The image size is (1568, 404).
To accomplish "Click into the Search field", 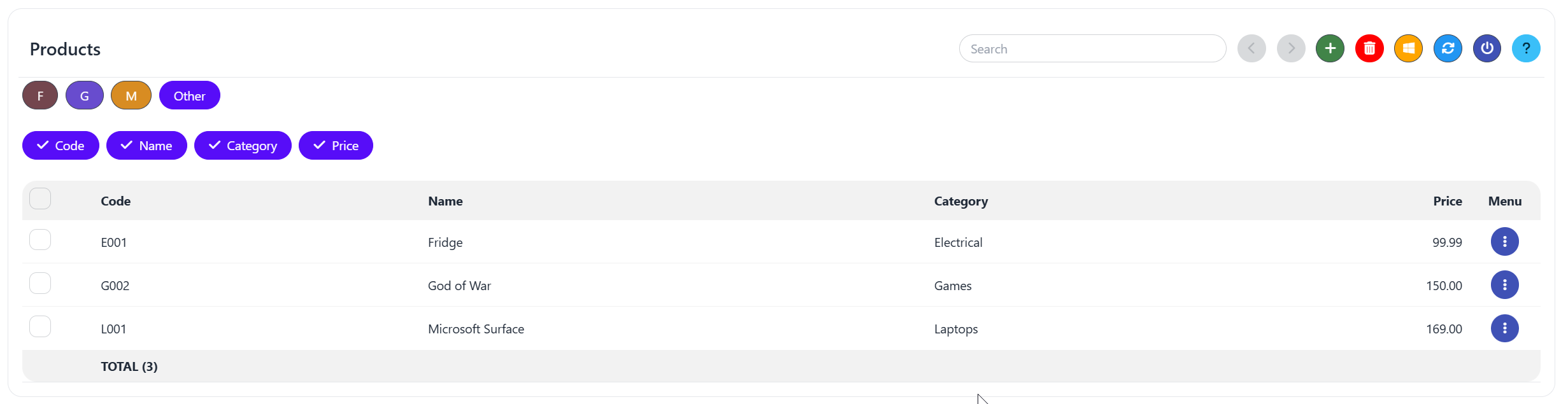I will point(1092,49).
